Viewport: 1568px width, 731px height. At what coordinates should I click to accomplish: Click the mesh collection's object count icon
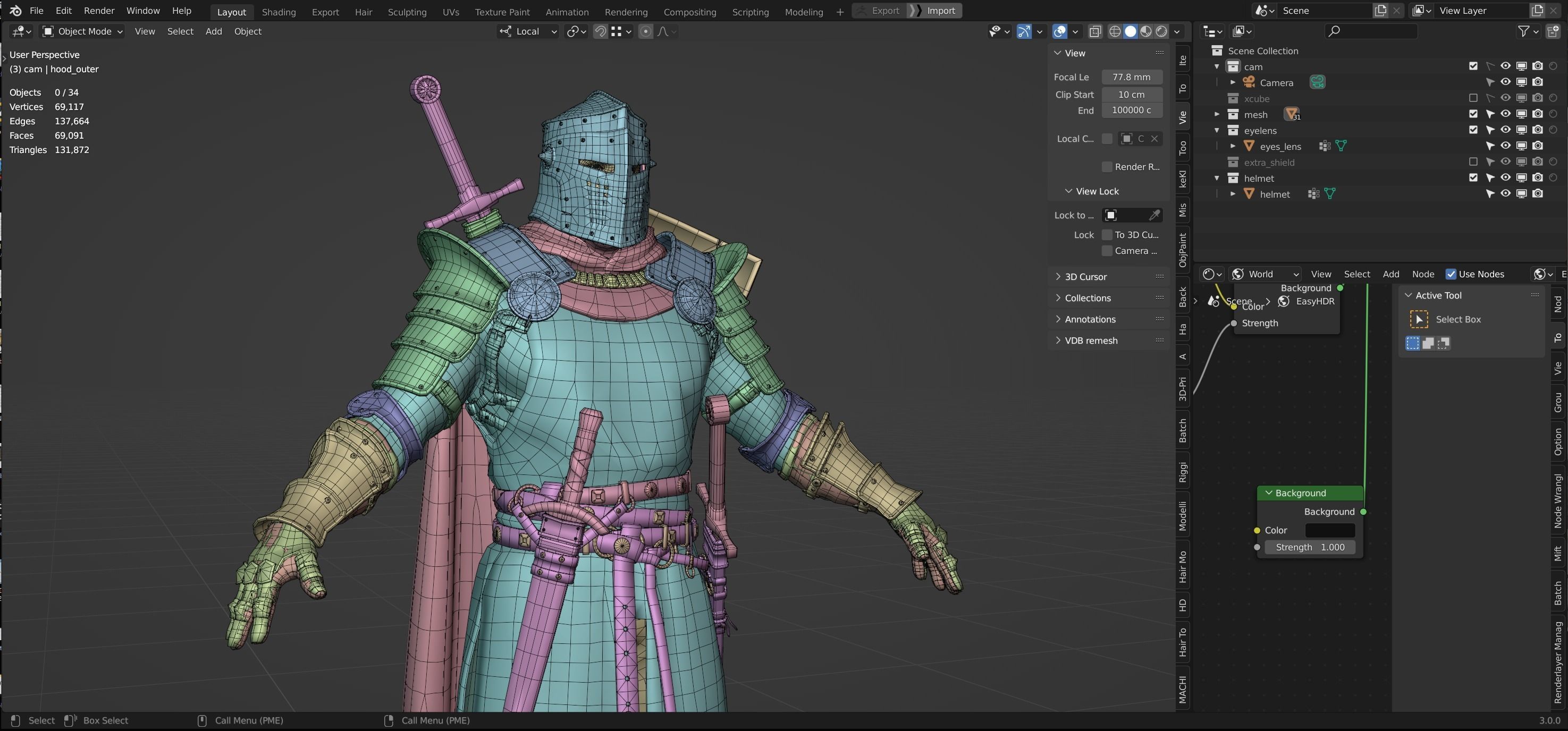point(1292,114)
